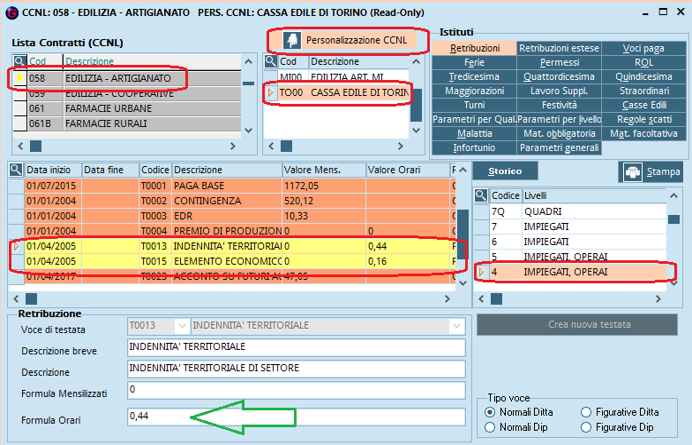Select level 4 IMPIEGATI, OPERAI row
This screenshot has height=445, width=692.
[x=571, y=272]
